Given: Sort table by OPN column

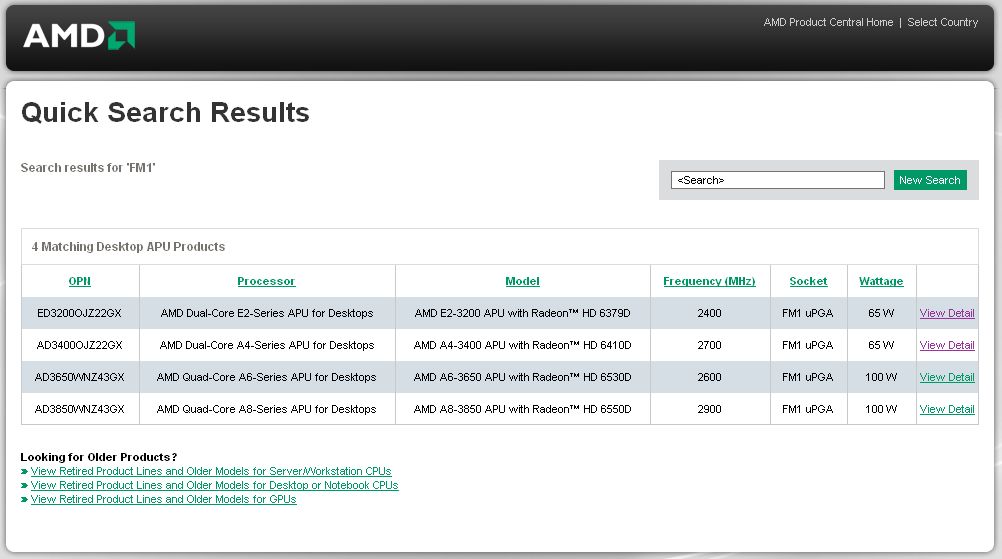Looking at the screenshot, I should point(80,281).
